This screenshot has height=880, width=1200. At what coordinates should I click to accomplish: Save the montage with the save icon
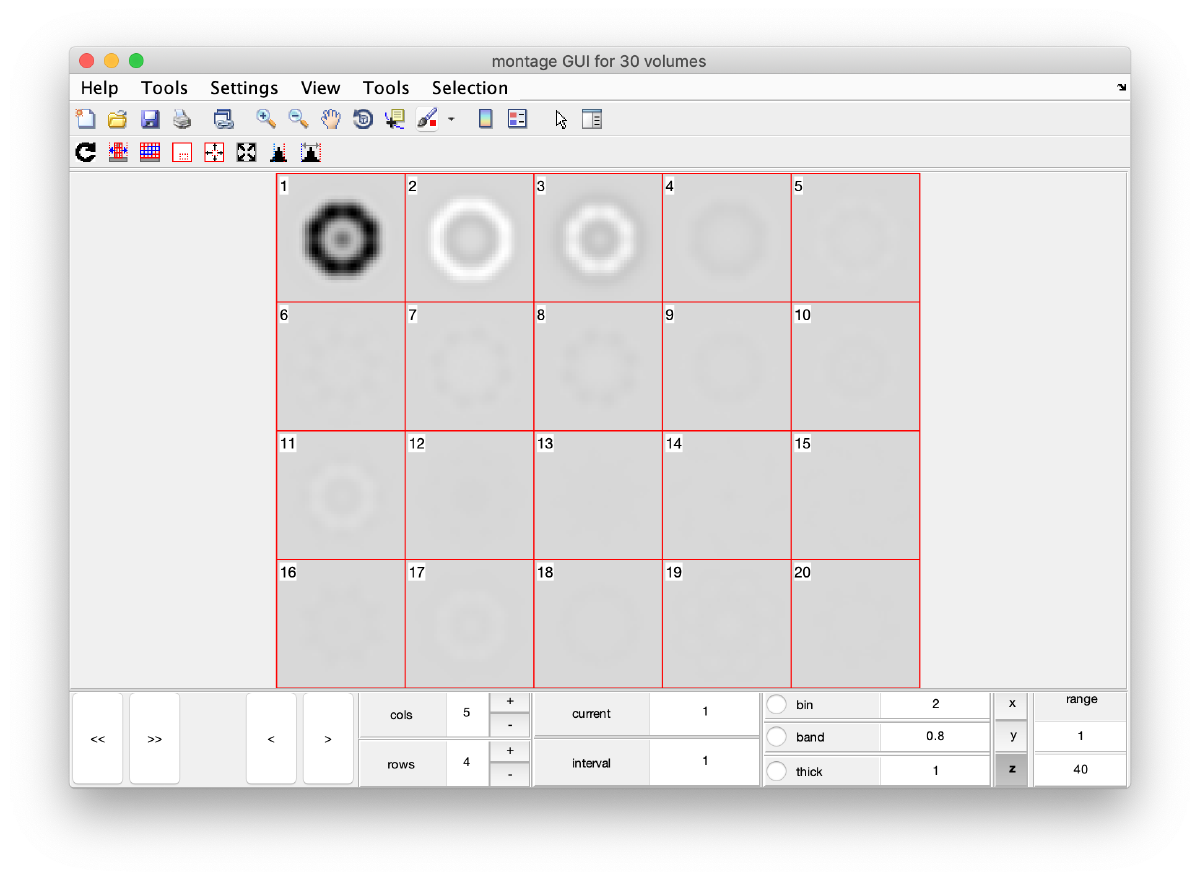click(150, 119)
